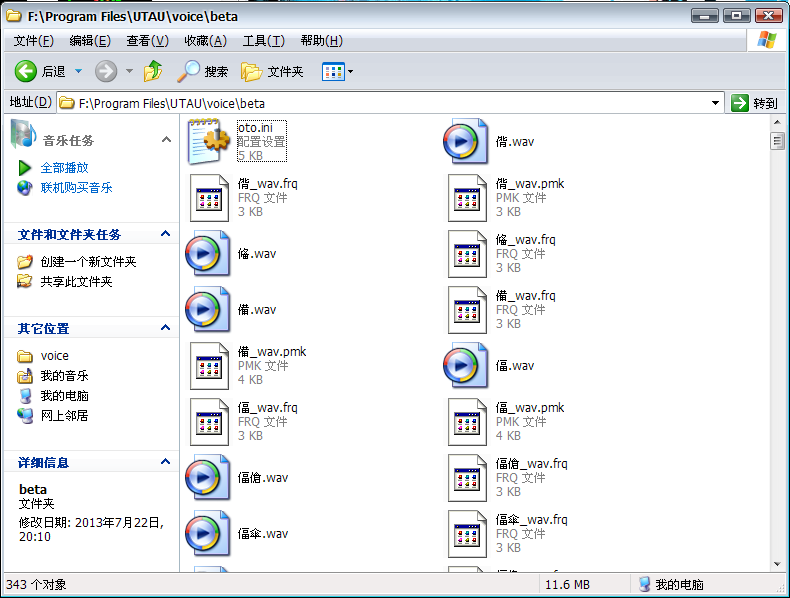Click the 343 个对象 status text
Screen dimensions: 790x598
click(x=36, y=584)
